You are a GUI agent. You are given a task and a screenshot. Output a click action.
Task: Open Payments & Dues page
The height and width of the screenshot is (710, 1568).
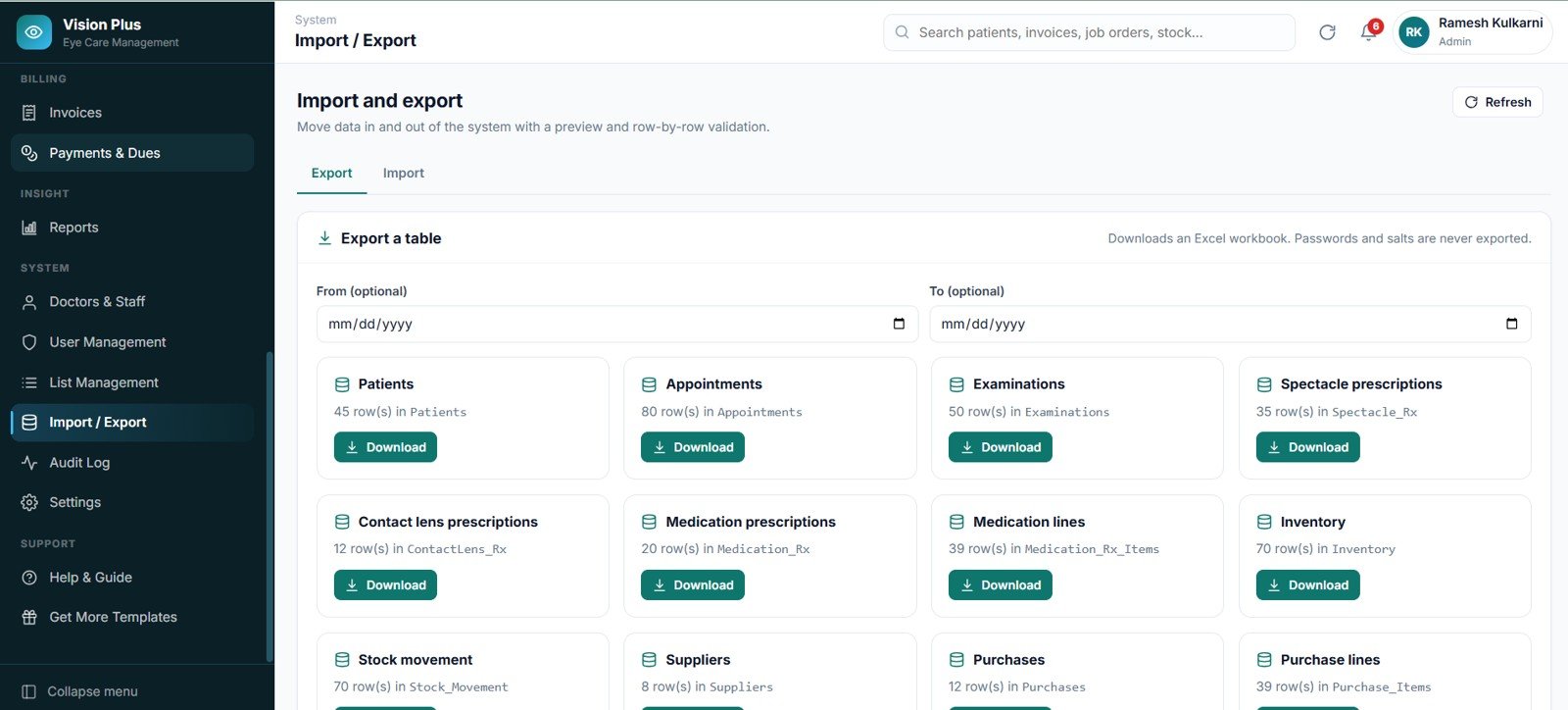(132, 153)
